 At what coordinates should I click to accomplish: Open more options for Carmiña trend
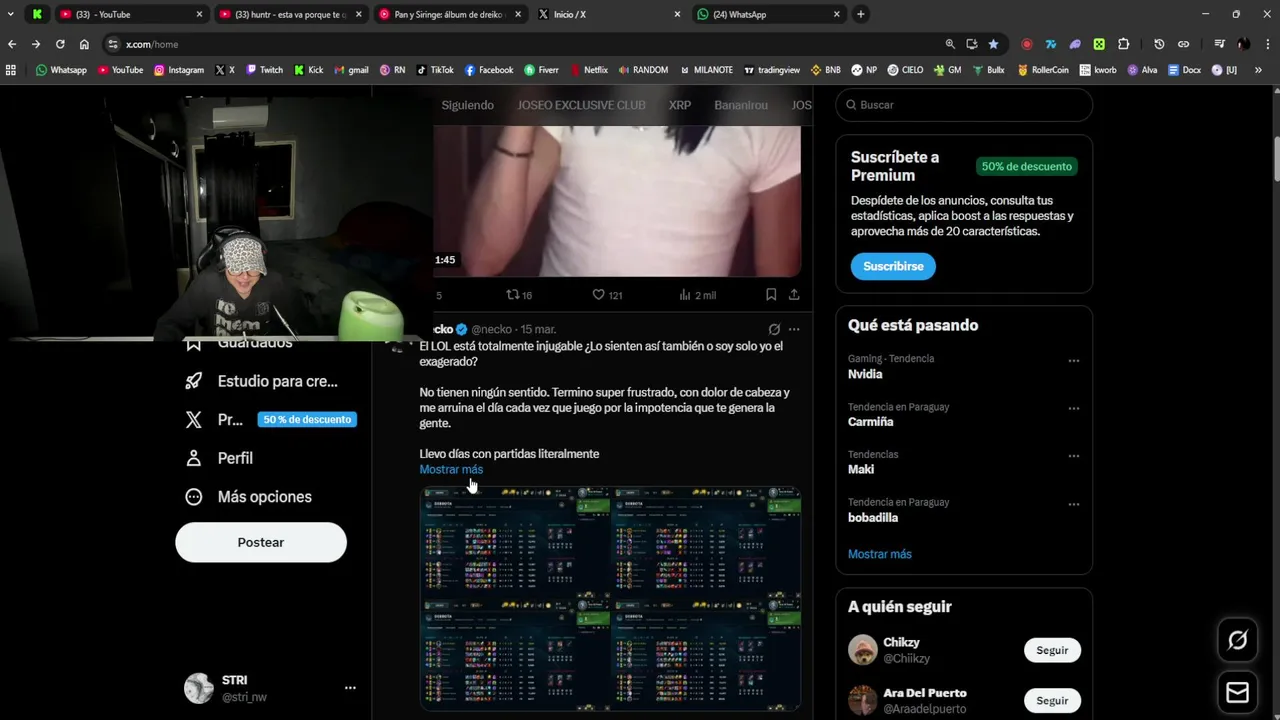coord(1073,409)
